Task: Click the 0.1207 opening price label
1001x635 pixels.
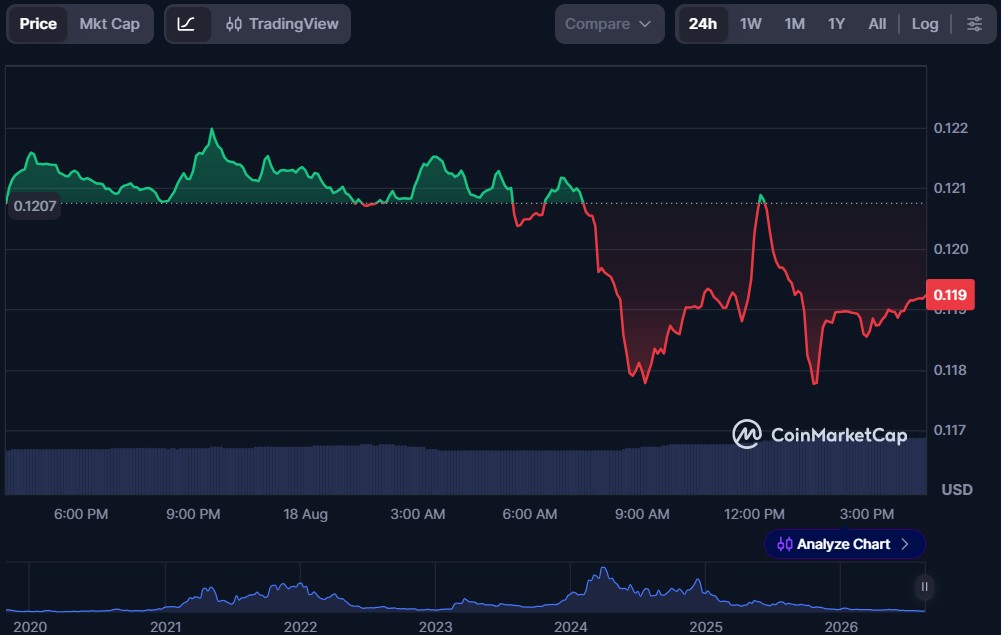Action: (x=34, y=206)
